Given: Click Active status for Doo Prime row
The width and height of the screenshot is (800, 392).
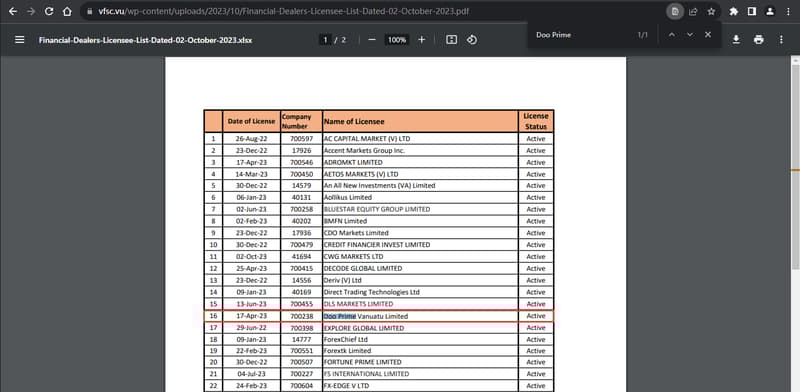Looking at the screenshot, I should [x=536, y=316].
